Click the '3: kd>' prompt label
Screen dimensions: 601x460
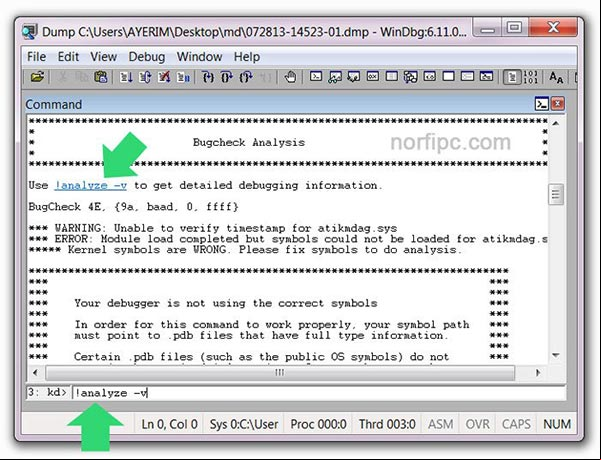point(47,393)
